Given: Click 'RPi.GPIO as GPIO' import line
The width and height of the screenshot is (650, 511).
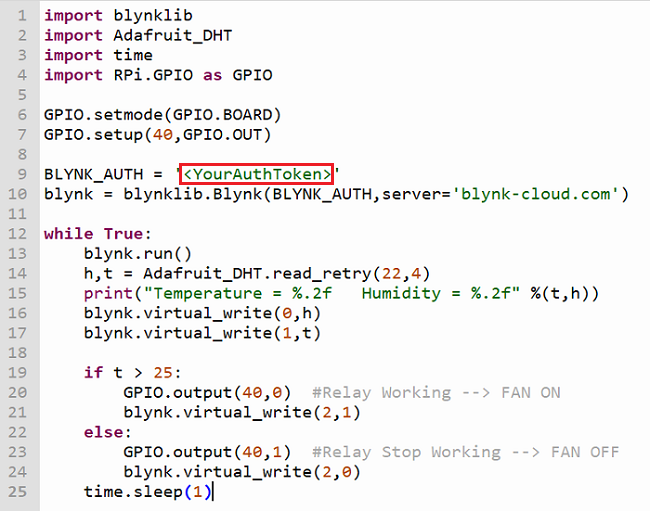Looking at the screenshot, I should (x=158, y=75).
